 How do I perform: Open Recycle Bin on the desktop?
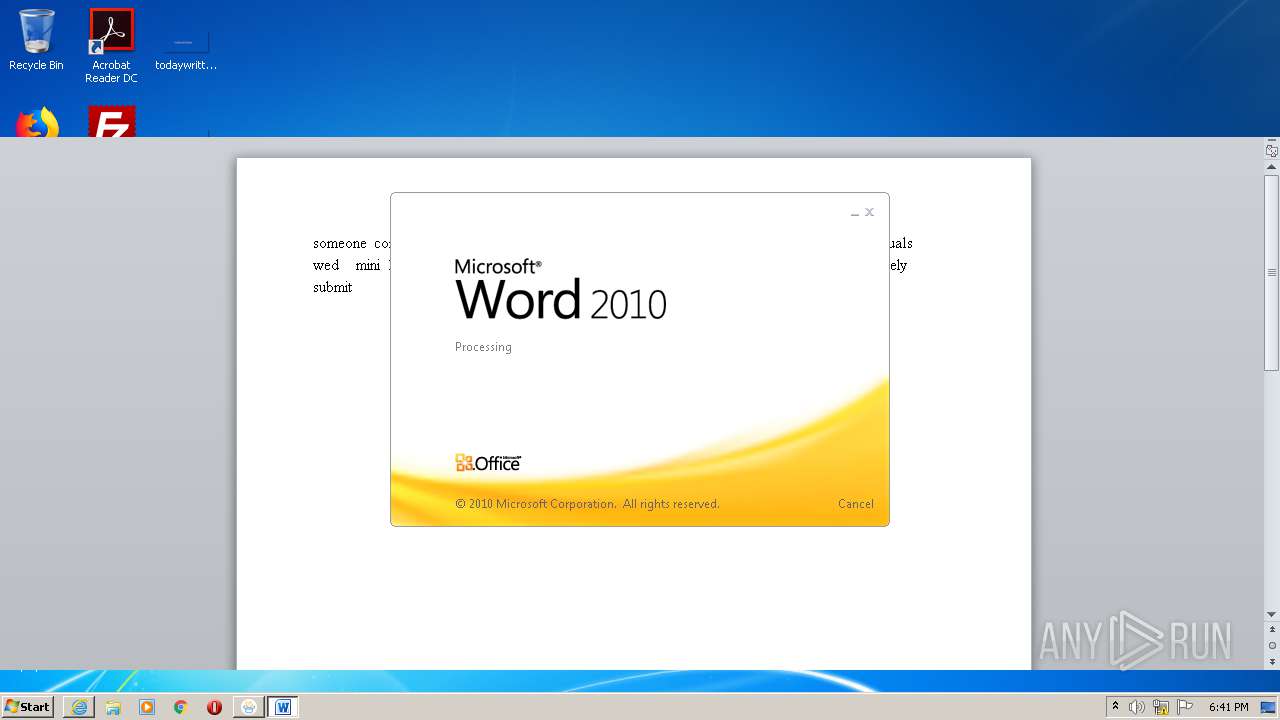point(36,40)
